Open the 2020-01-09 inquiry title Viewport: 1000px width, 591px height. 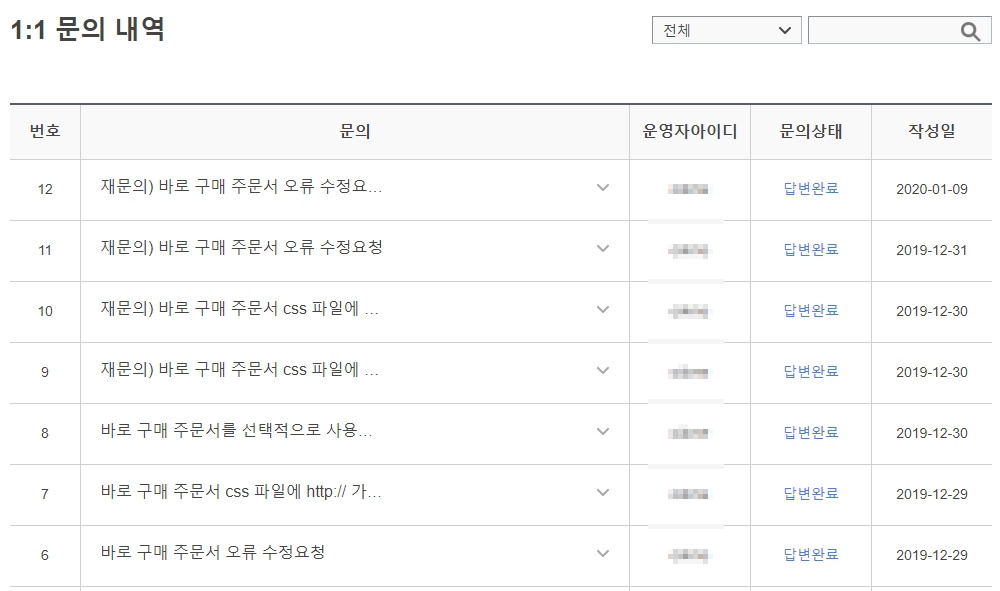tap(241, 187)
